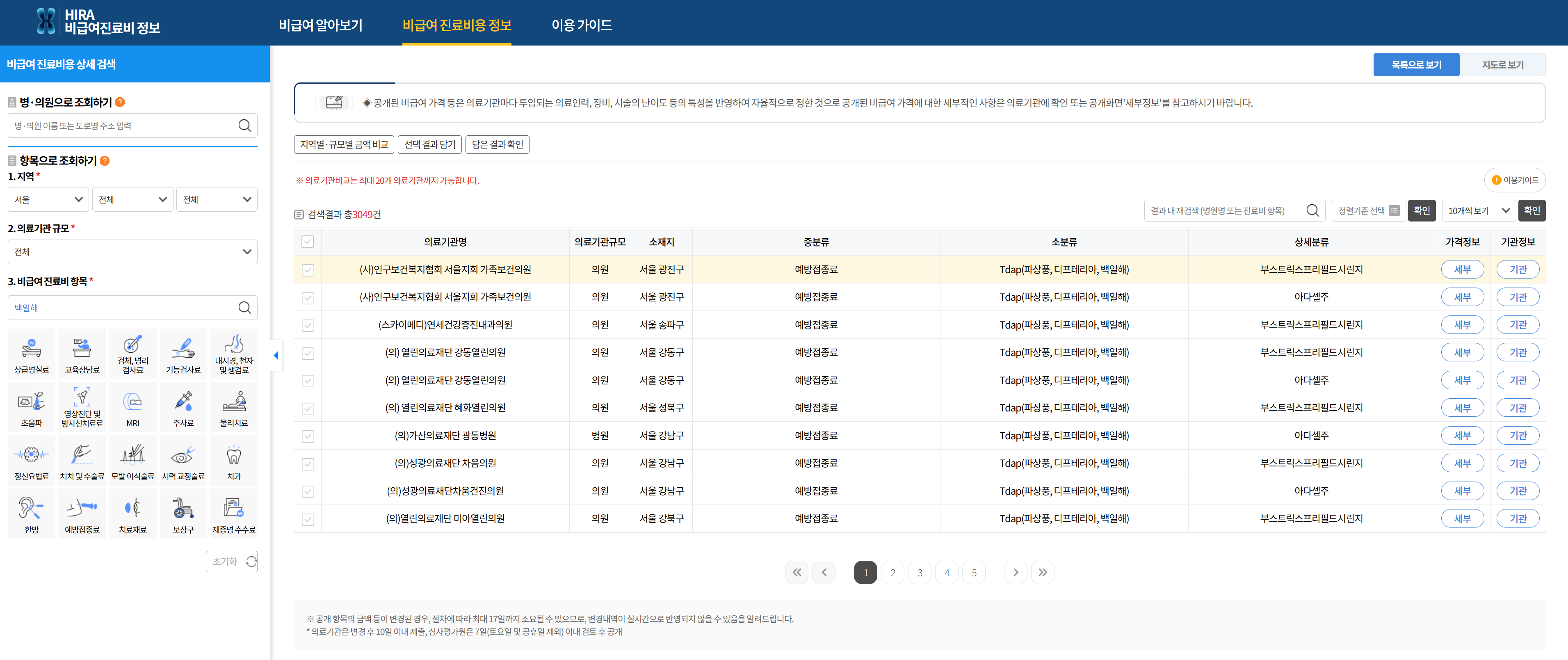The image size is (1568, 660).
Task: Click the search magnifier beside 백일해 field
Action: [x=245, y=308]
